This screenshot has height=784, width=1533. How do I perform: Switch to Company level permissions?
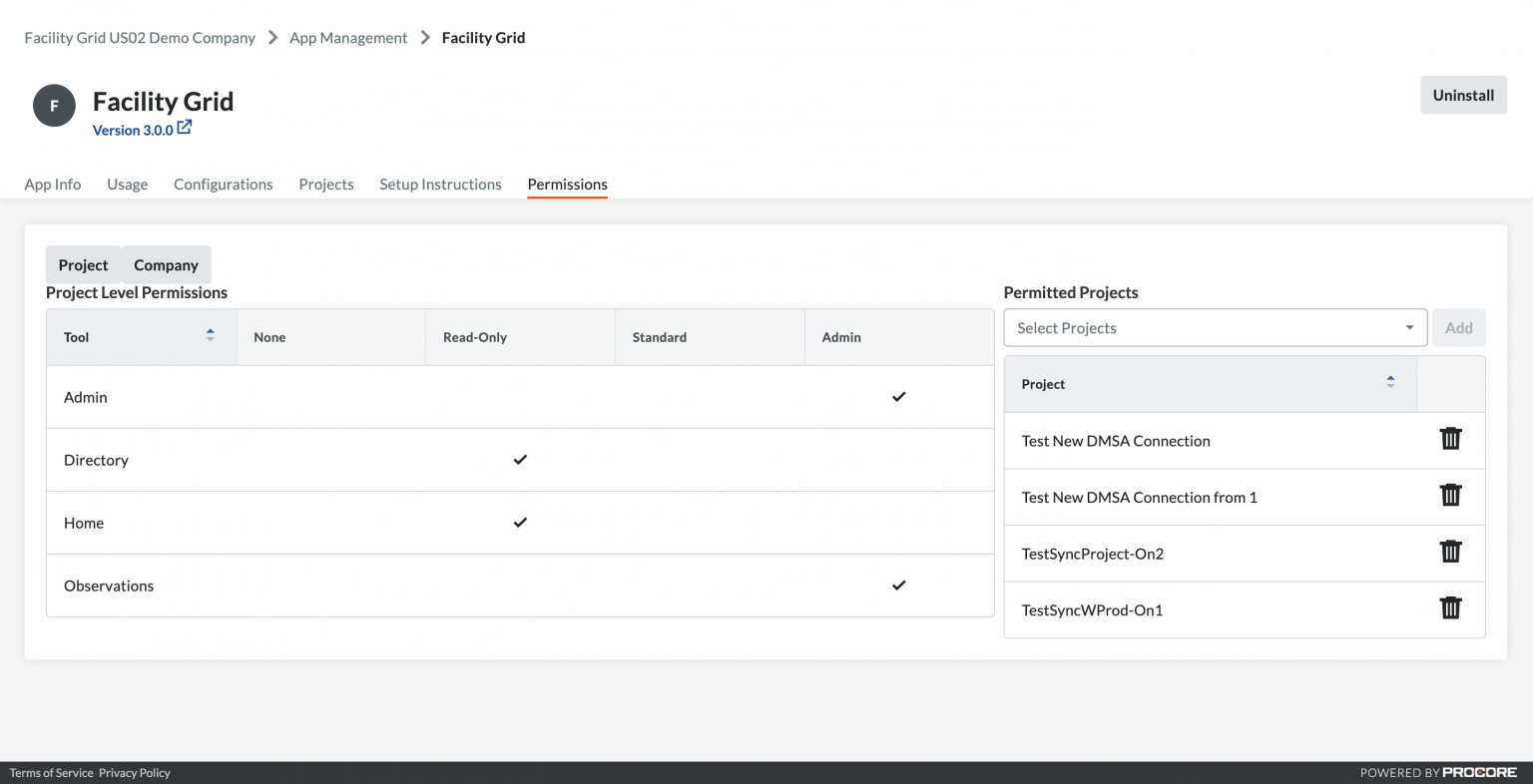166,264
